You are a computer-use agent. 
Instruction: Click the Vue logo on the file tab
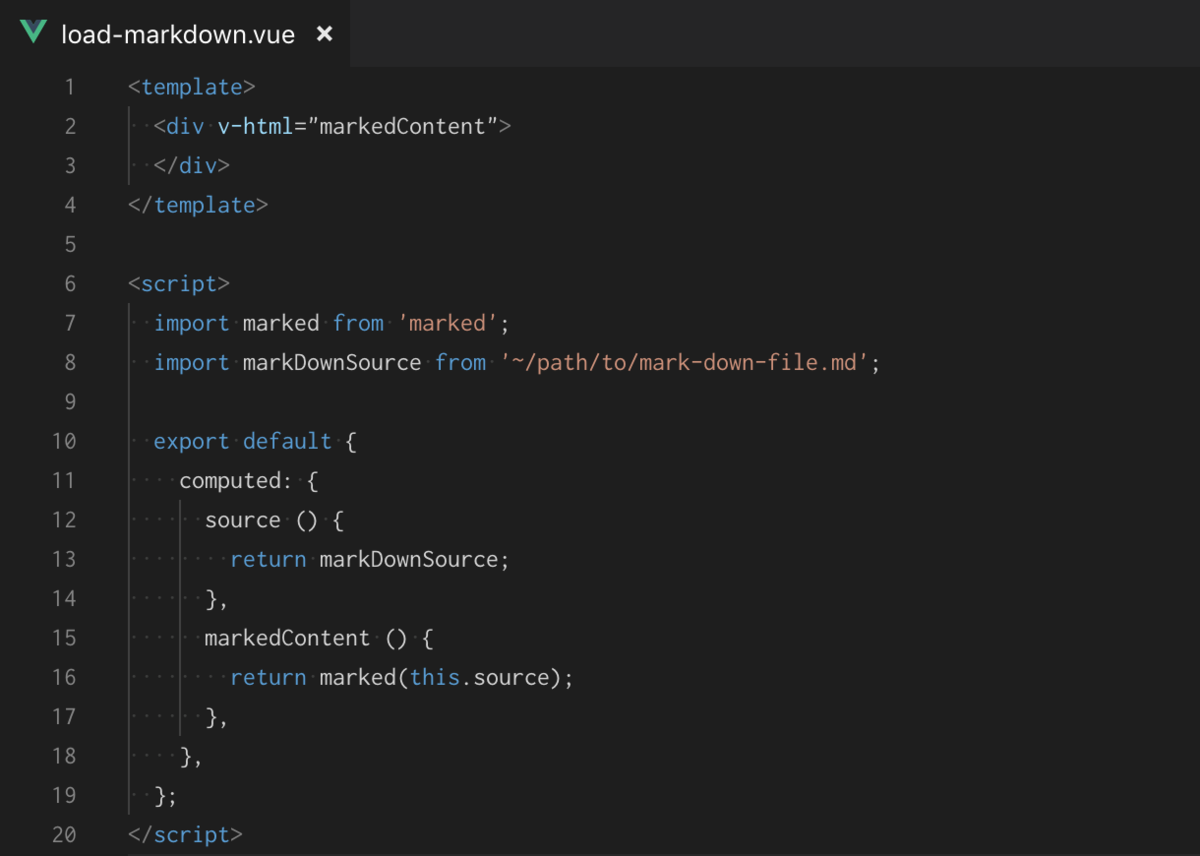[33, 33]
